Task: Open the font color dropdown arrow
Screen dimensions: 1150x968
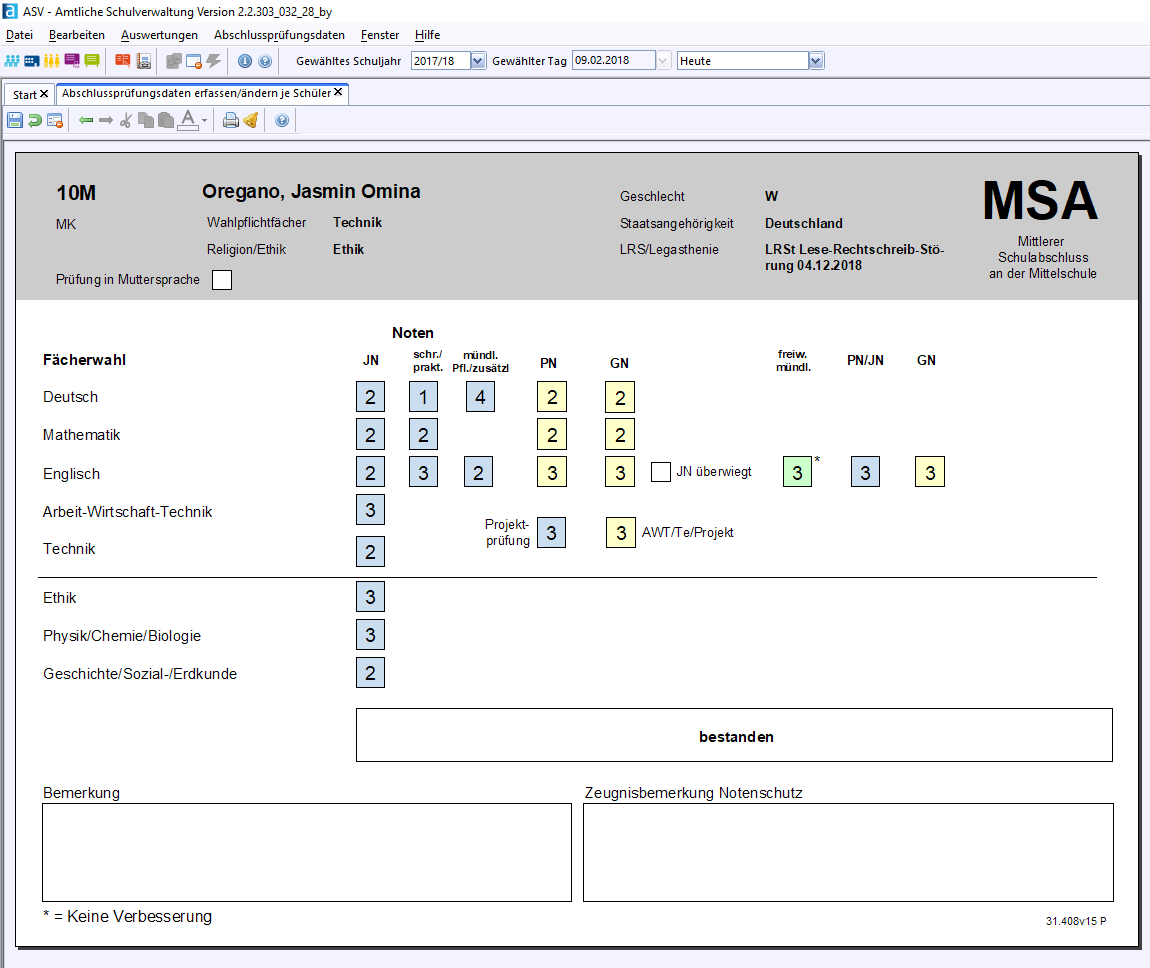Action: pyautogui.click(x=205, y=121)
